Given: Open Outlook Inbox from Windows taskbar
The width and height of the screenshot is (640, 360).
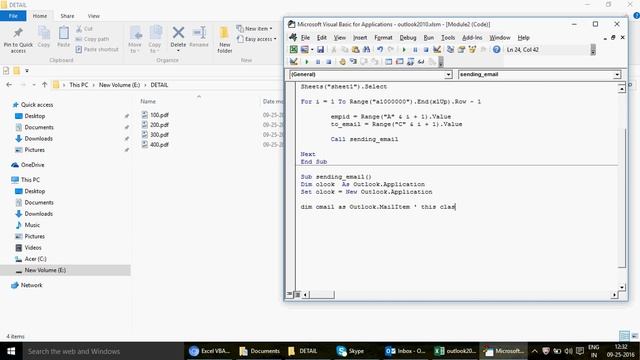Looking at the screenshot, I should click(405, 351).
